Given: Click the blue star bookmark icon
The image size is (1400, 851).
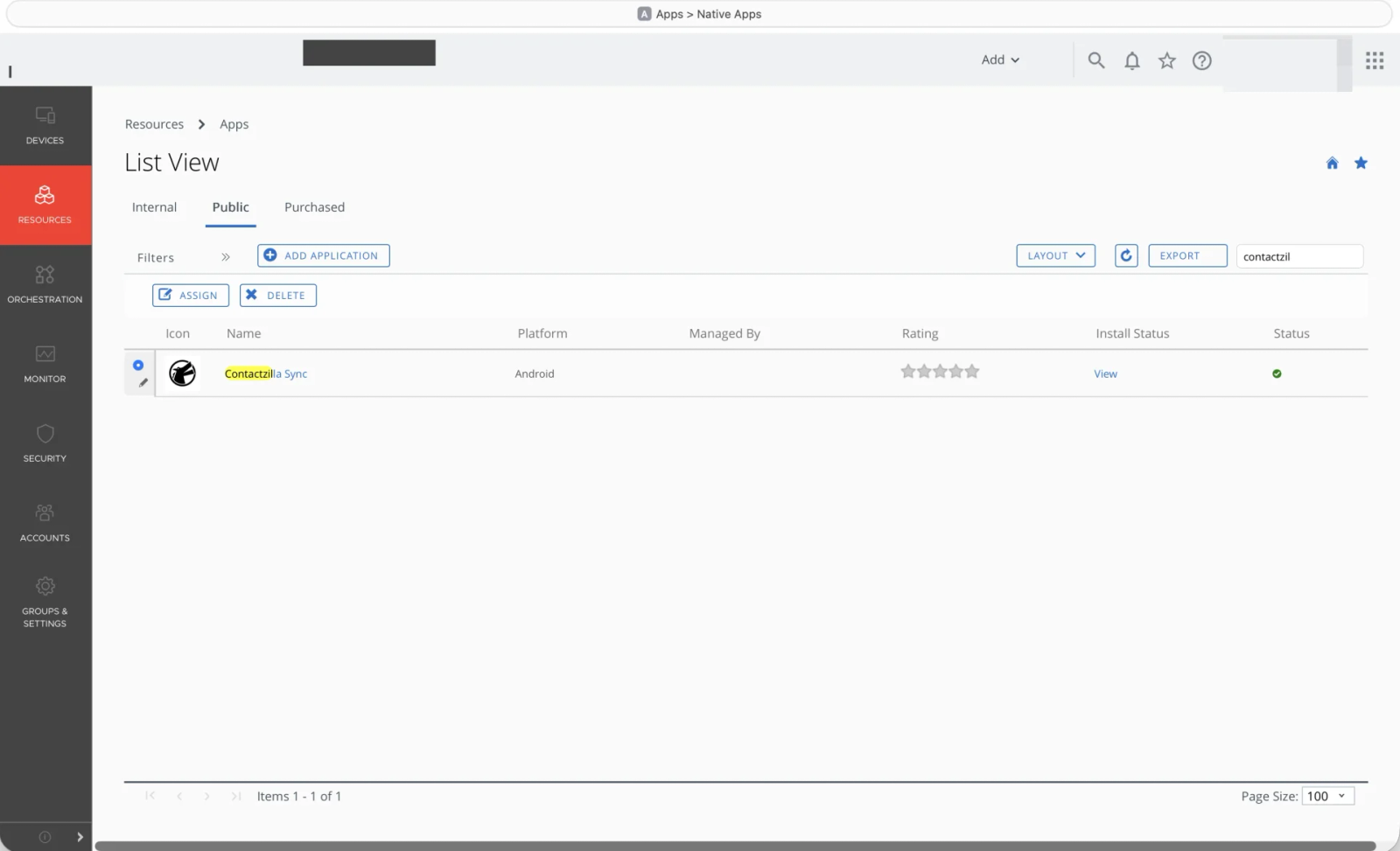Looking at the screenshot, I should [1361, 163].
